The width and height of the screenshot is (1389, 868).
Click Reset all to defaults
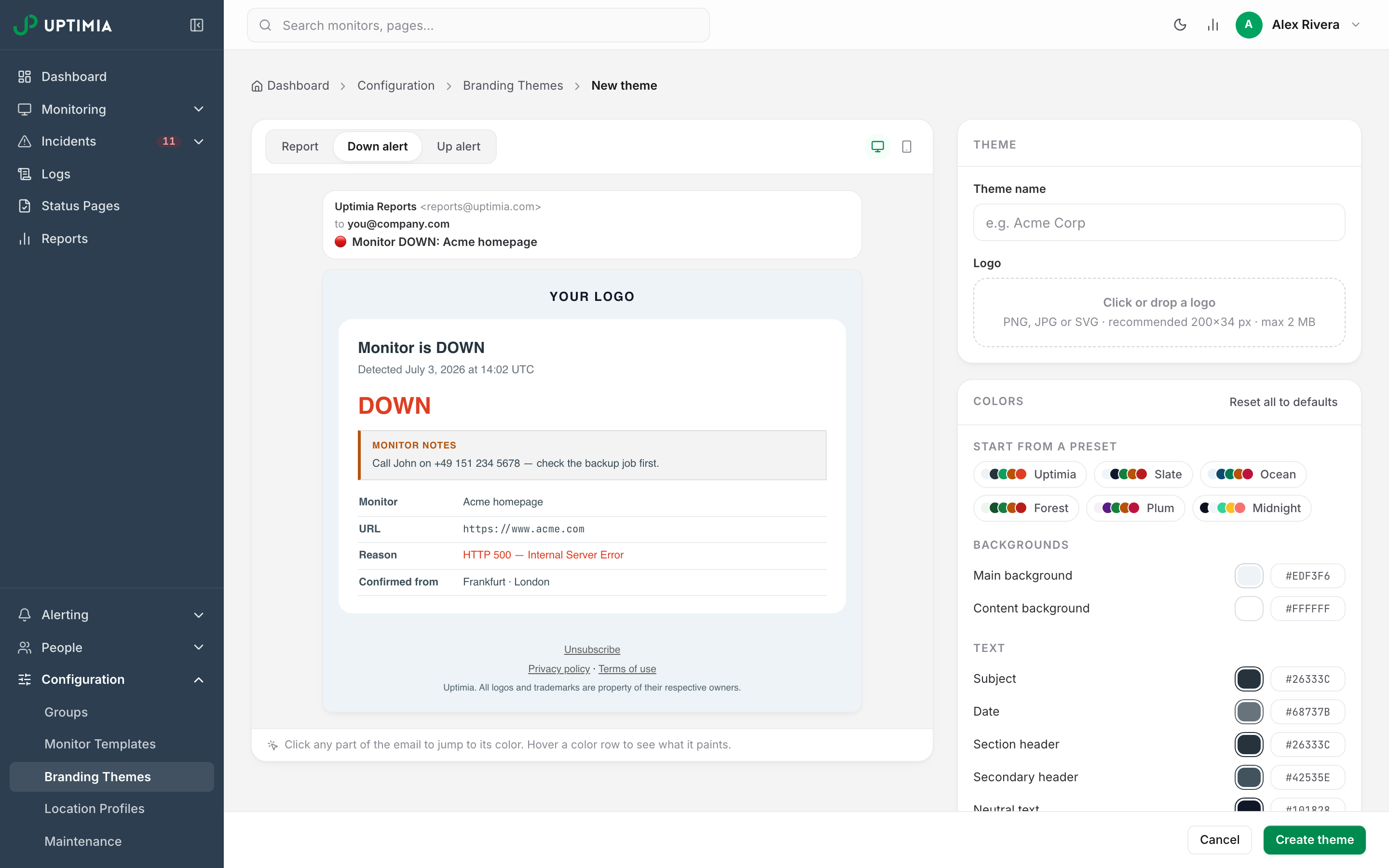coord(1283,402)
